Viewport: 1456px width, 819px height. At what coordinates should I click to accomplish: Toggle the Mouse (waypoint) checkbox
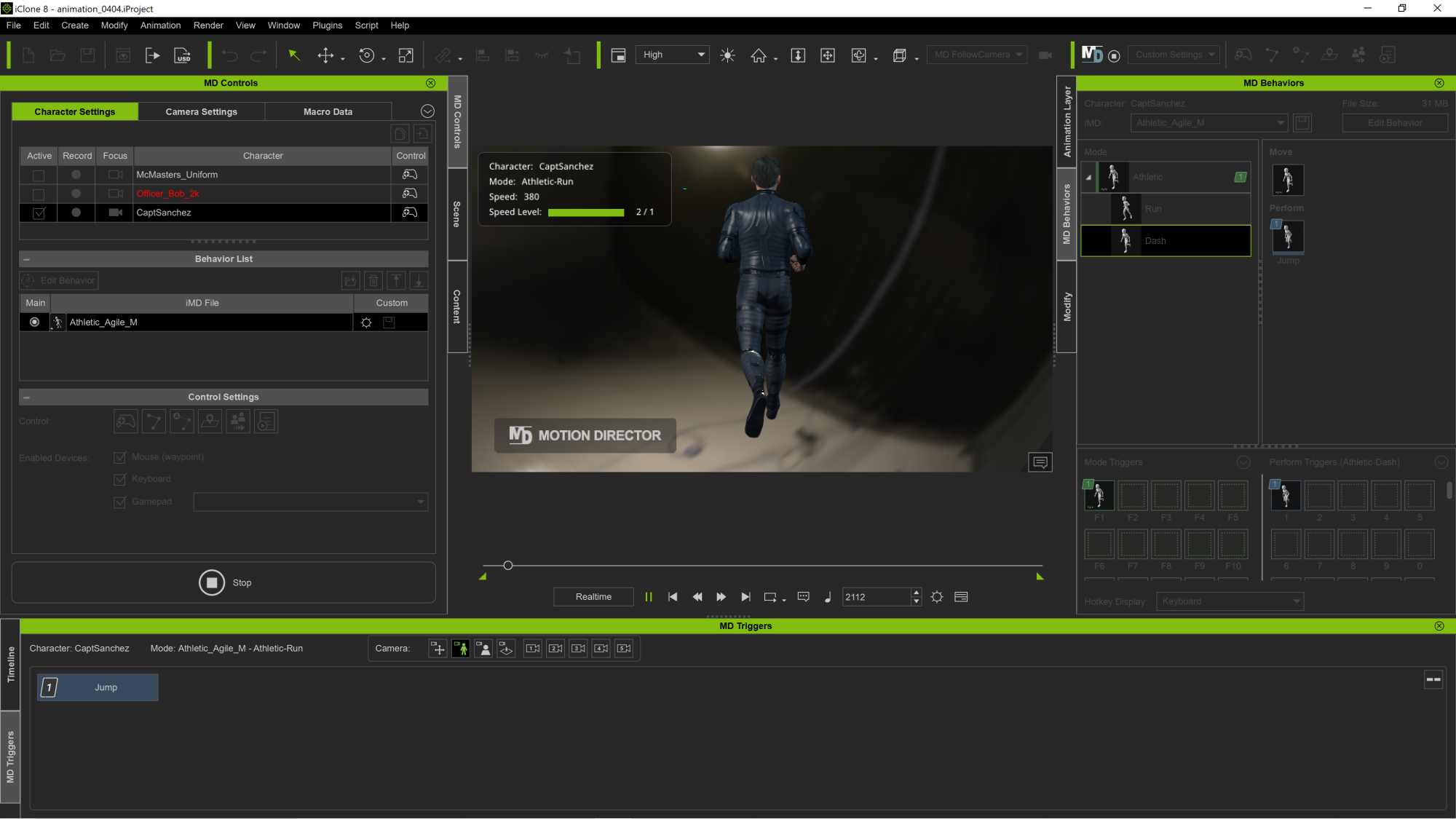pos(120,458)
